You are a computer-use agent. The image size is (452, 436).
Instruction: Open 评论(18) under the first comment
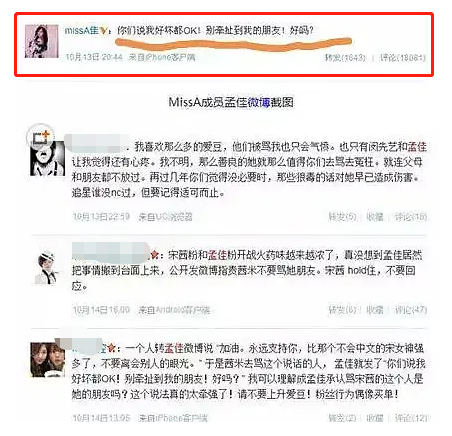[x=411, y=217]
